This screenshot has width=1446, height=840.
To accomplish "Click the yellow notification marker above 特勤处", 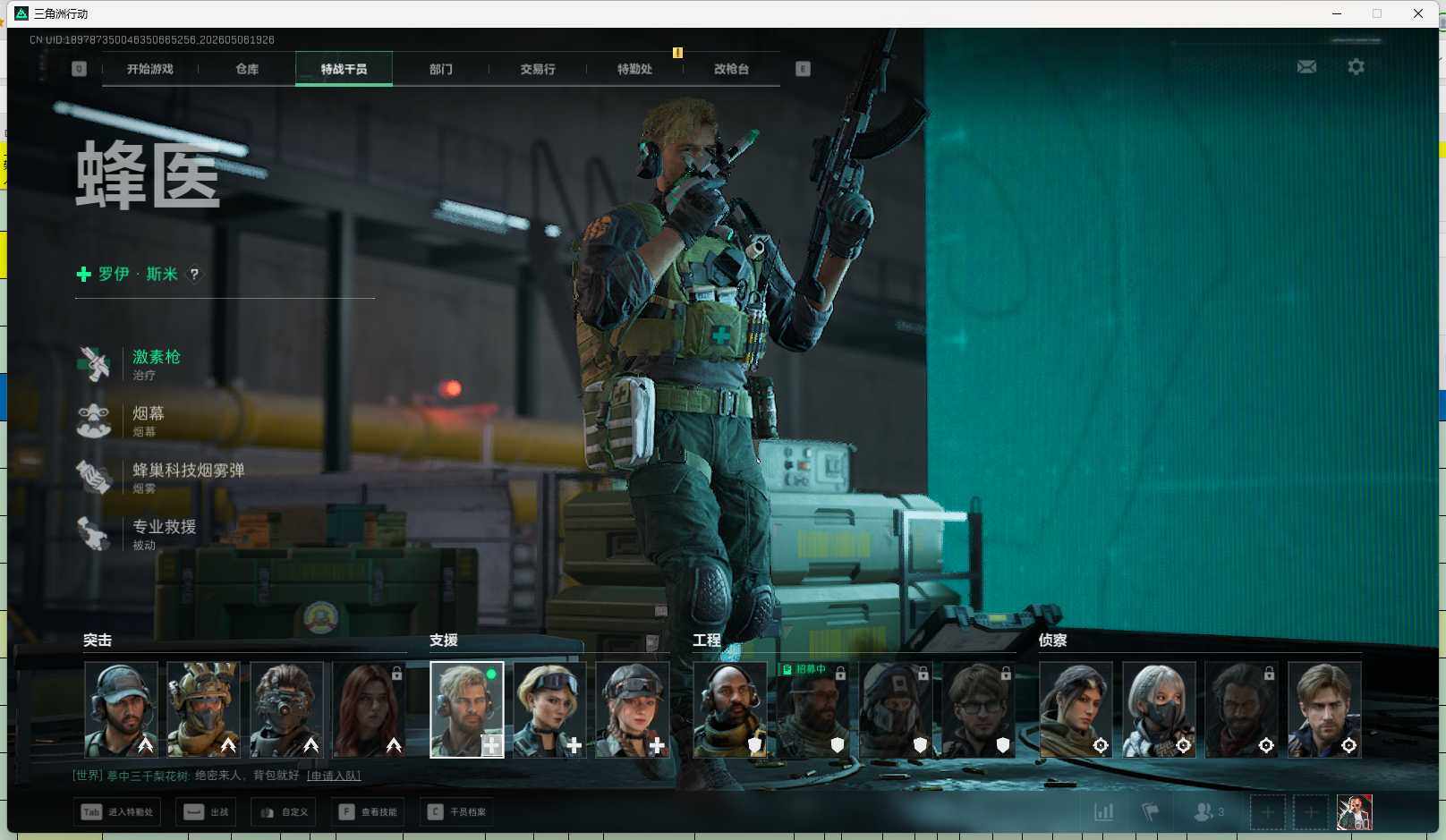I will click(x=677, y=53).
